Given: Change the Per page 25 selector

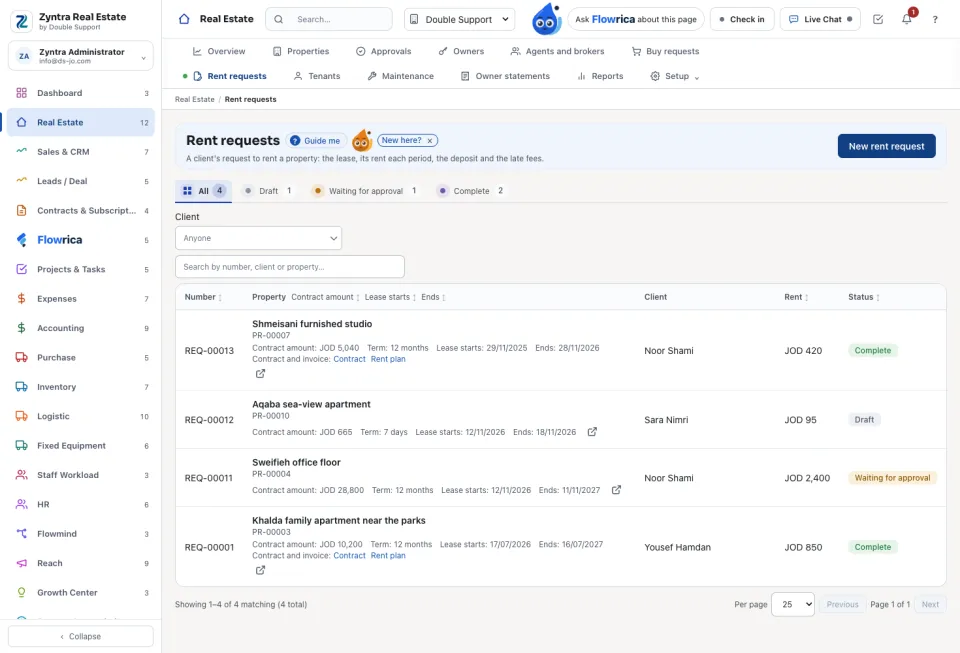Looking at the screenshot, I should point(793,604).
